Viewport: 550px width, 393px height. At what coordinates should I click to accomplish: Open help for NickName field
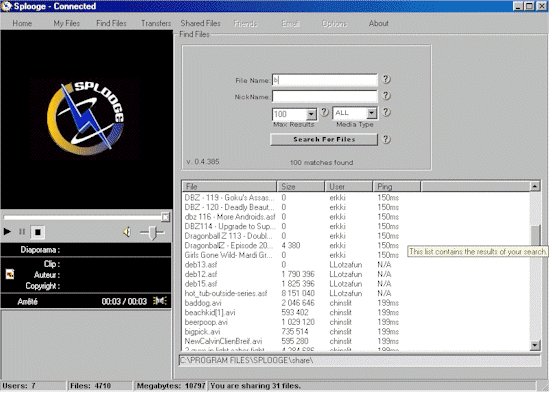point(386,95)
